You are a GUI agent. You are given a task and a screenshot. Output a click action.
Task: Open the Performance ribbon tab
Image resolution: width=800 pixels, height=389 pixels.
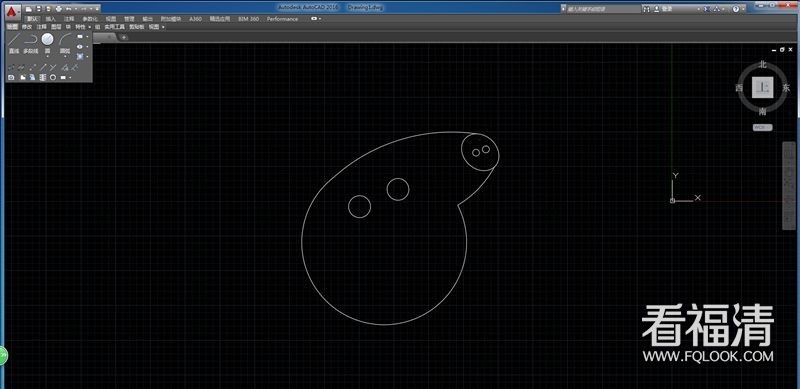[x=282, y=19]
